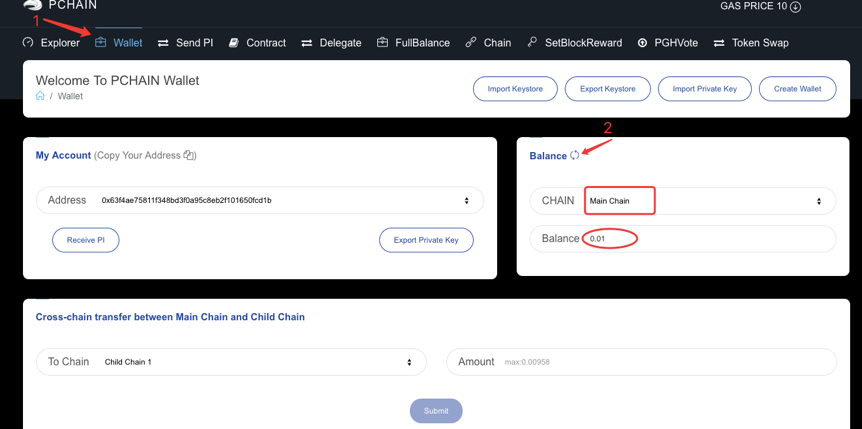
Task: Click the Import Keystore button
Action: click(x=515, y=89)
